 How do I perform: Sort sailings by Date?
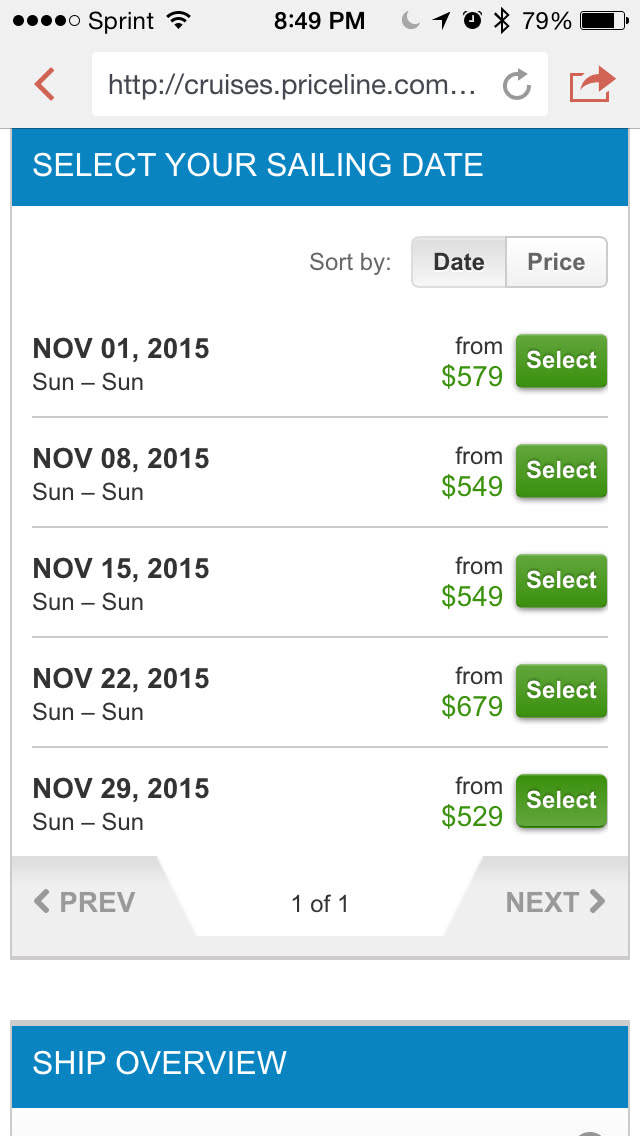(459, 262)
